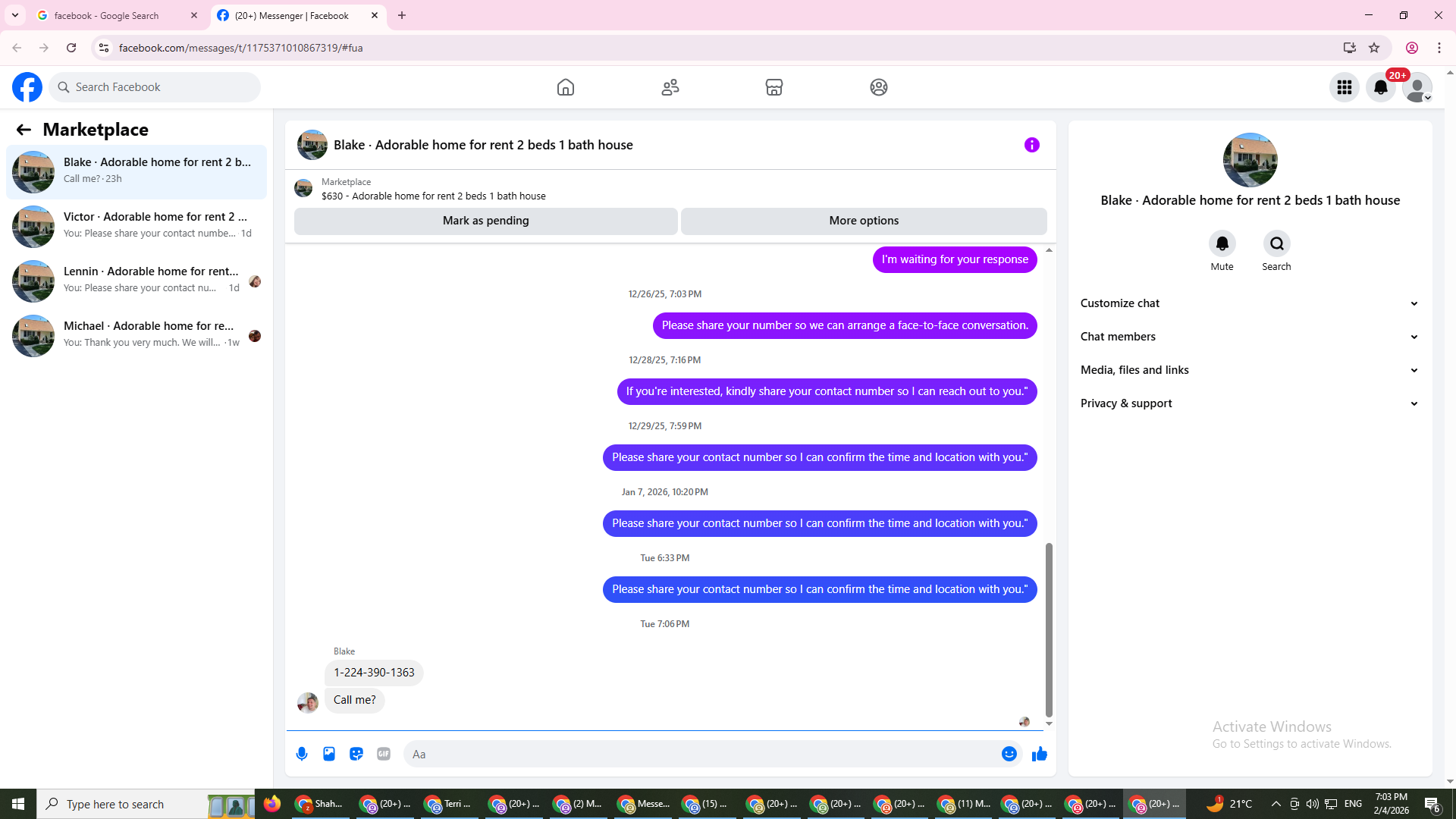
Task: Open the Marketplace tab in top navigation
Action: pos(773,87)
